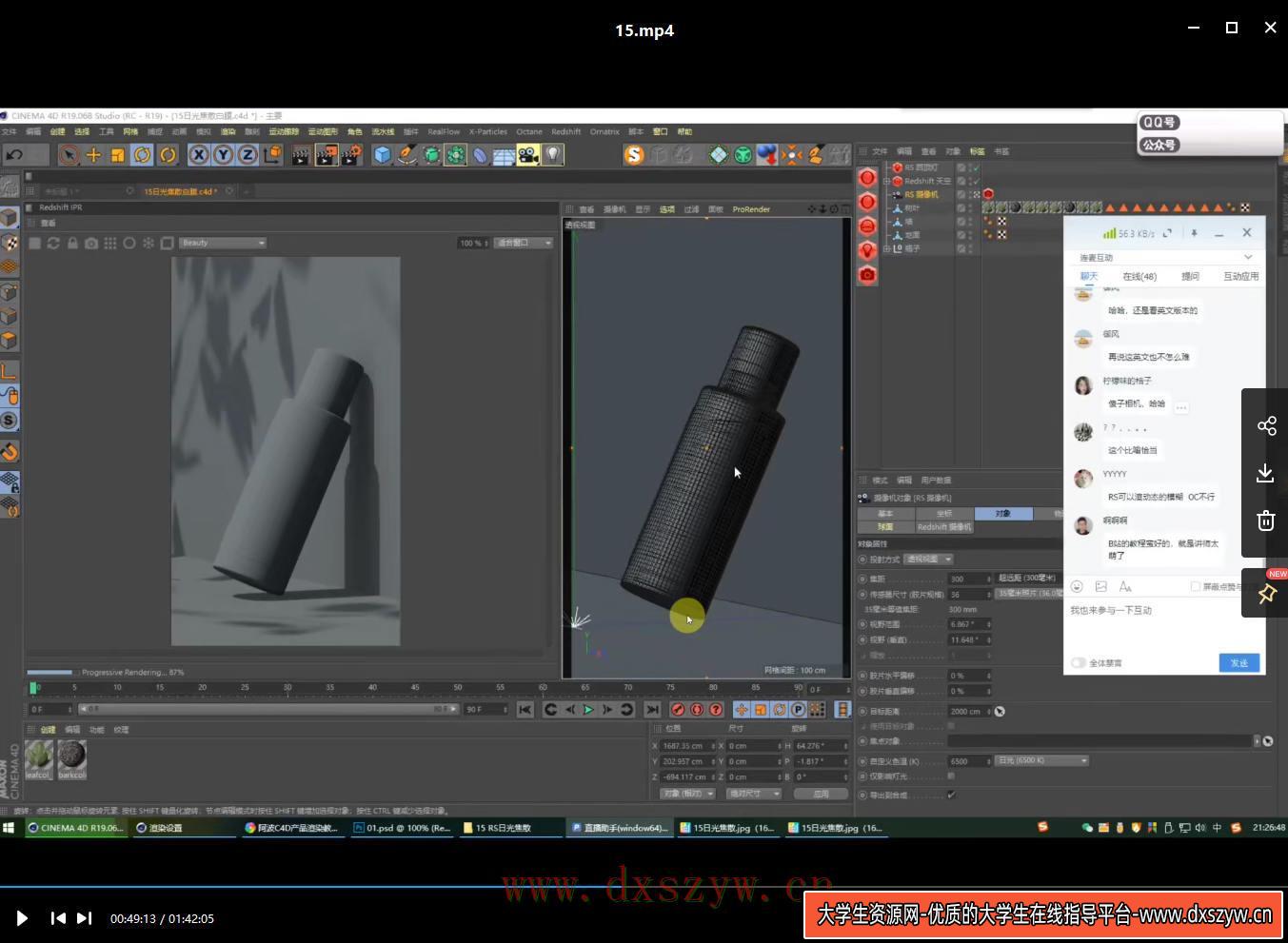Open the Object (Rel) coordinate dropdown
The width and height of the screenshot is (1288, 943).
coord(688,794)
